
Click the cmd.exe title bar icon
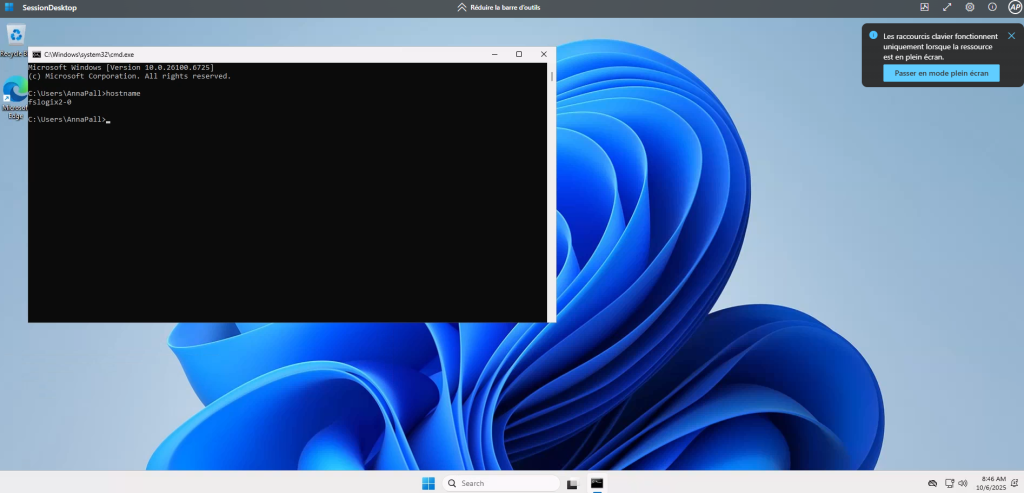coord(37,54)
